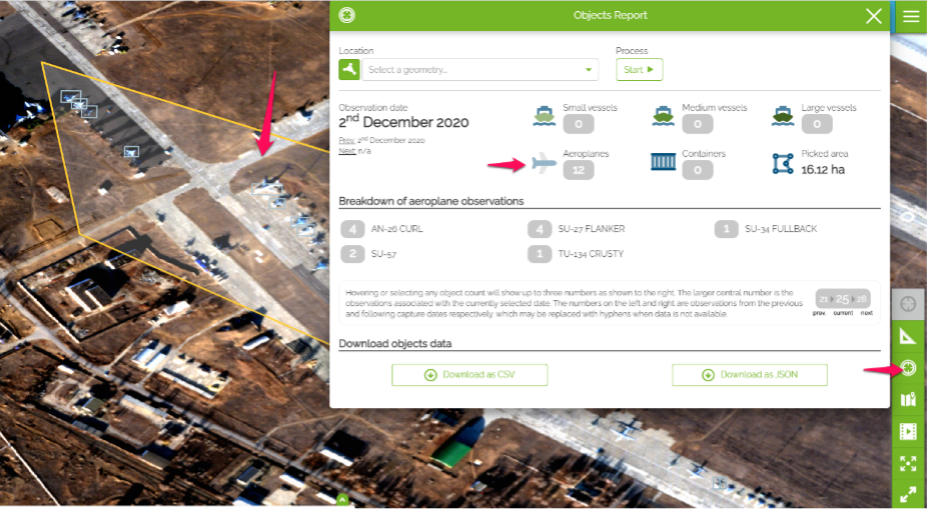Click the SU-27 FLANKER count badge
Viewport: 931px width, 513px height.
click(542, 230)
